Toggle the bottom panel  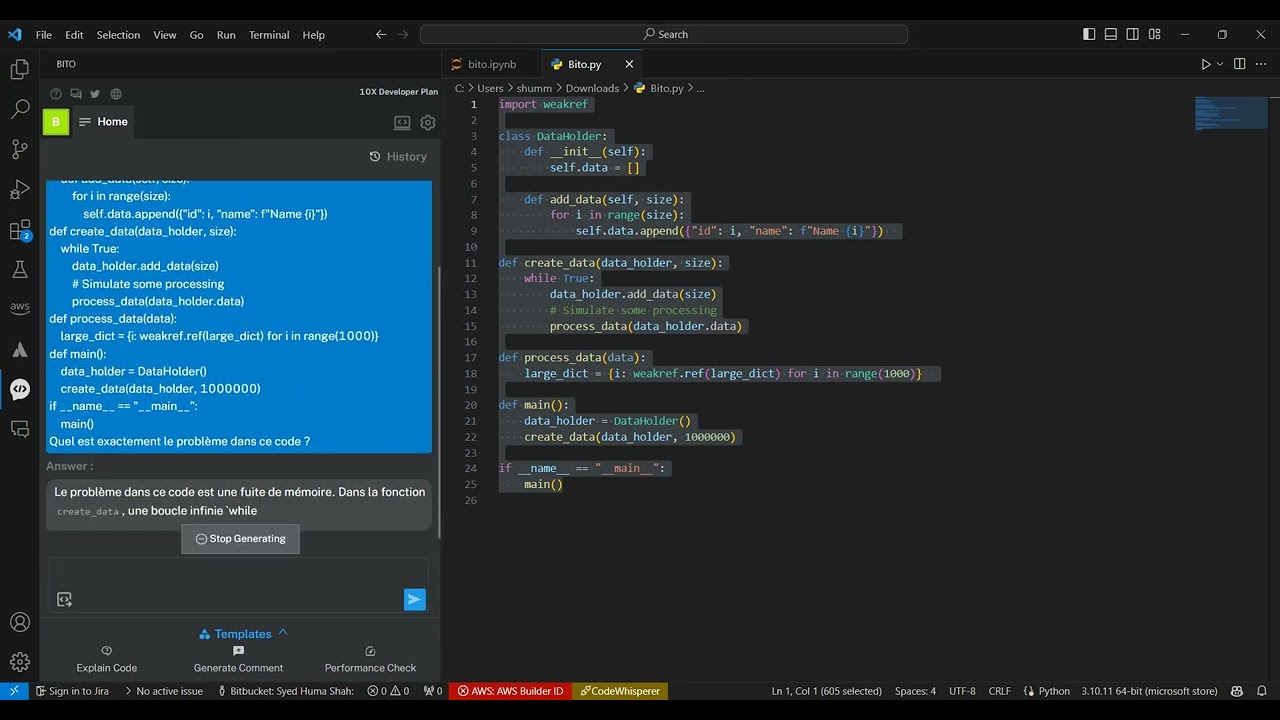click(1111, 34)
